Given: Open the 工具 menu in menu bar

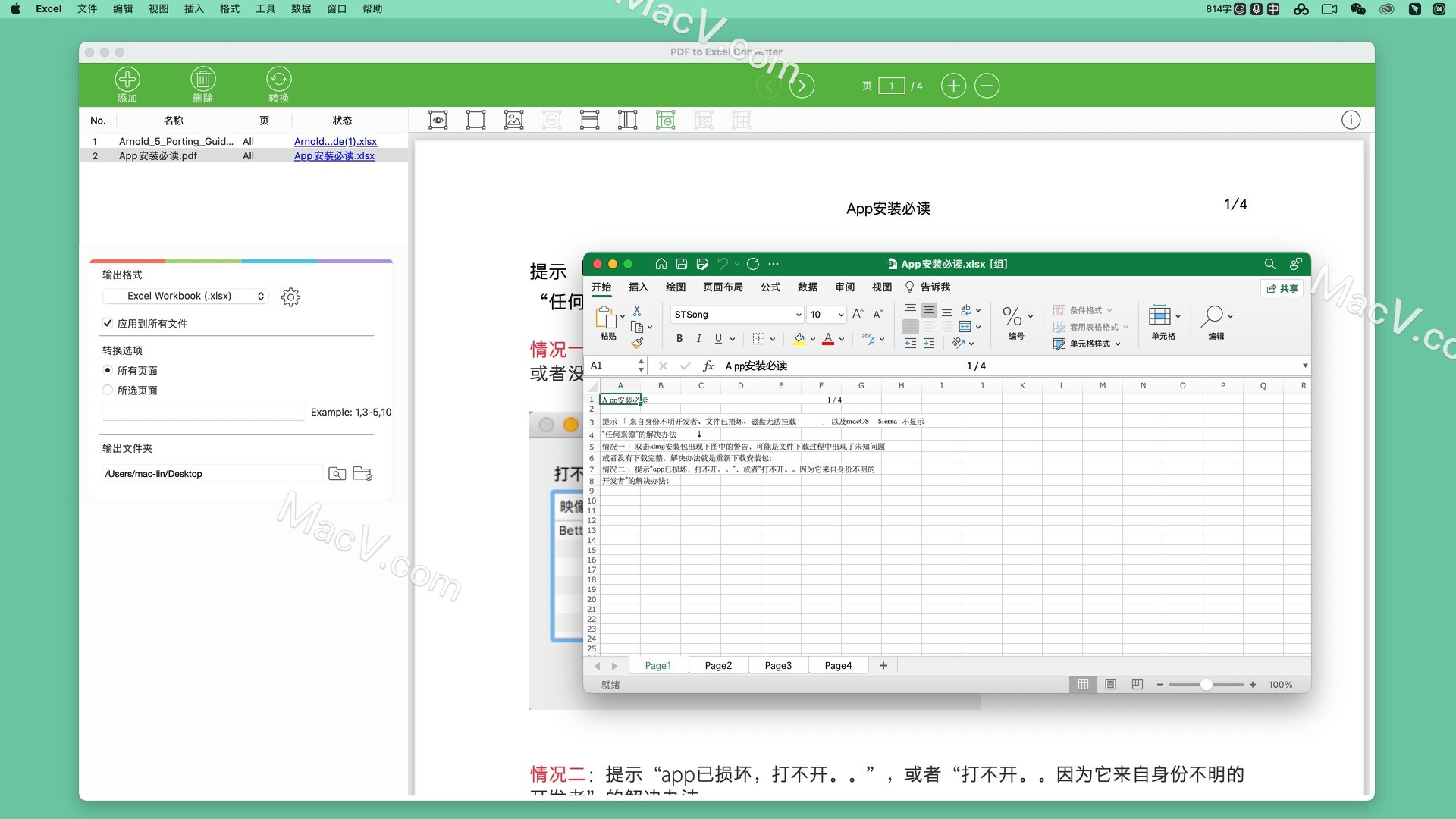Looking at the screenshot, I should (265, 9).
